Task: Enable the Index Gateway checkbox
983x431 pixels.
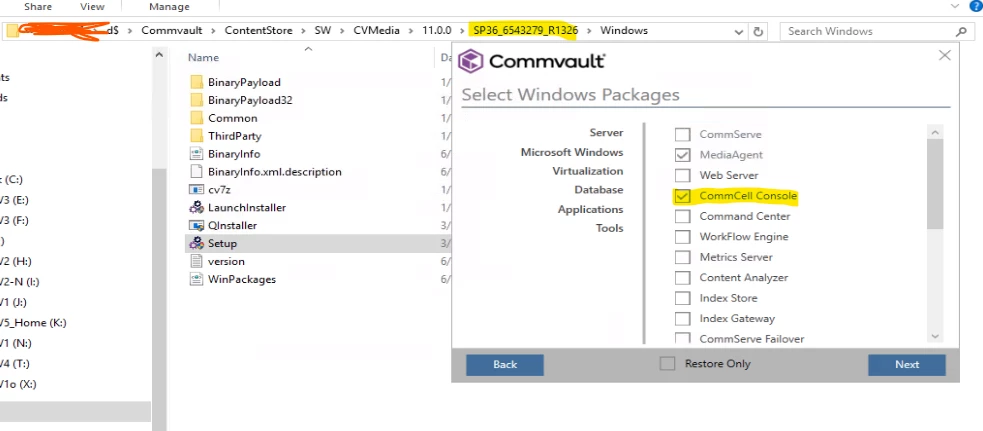Action: tap(682, 319)
